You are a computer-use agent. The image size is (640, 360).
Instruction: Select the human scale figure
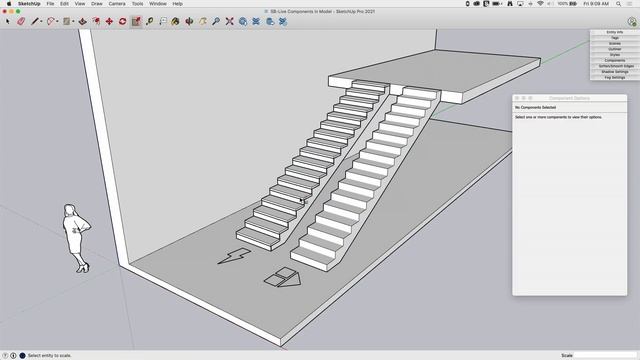point(76,238)
